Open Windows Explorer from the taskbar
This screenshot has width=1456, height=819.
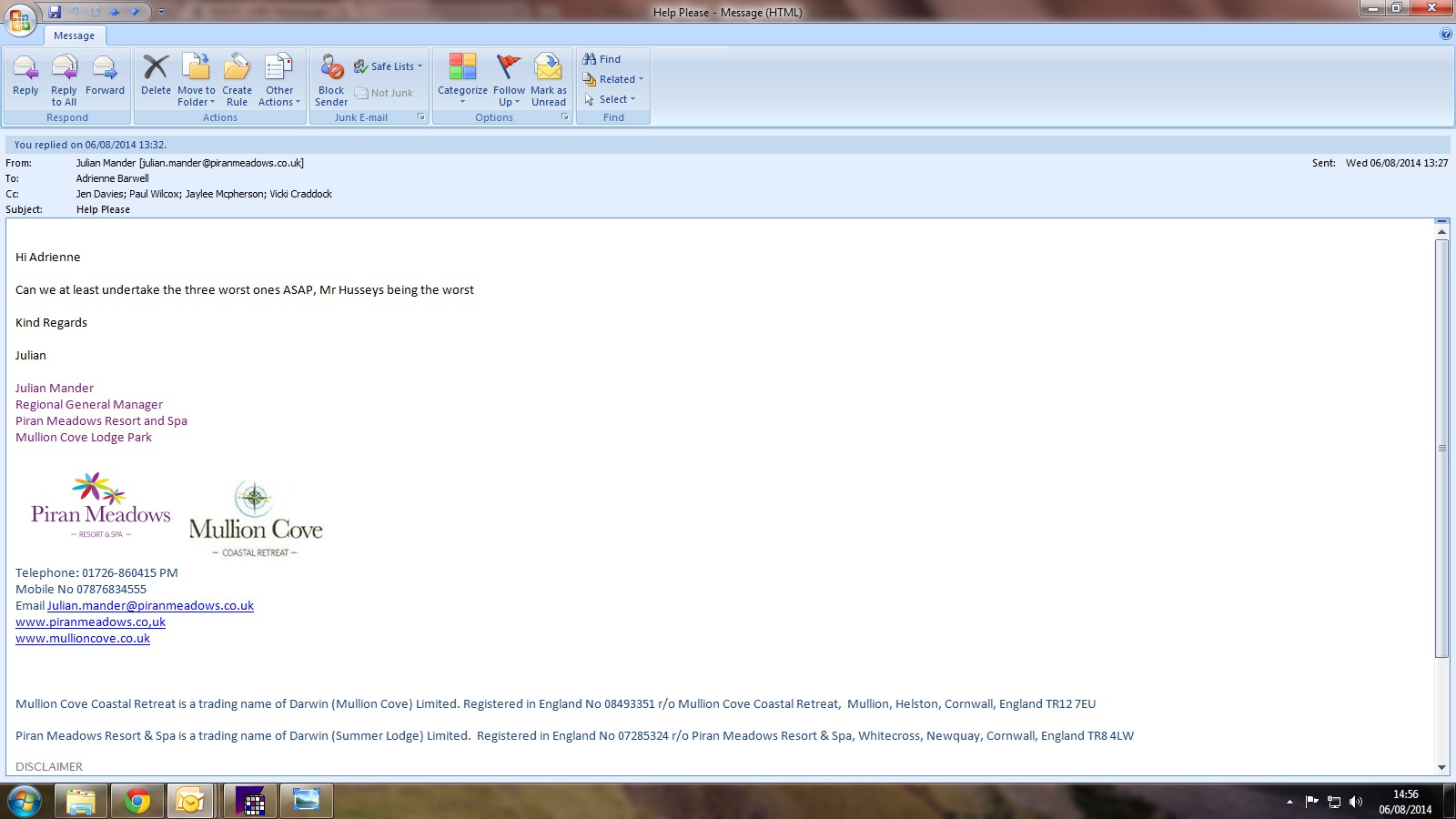tap(81, 802)
